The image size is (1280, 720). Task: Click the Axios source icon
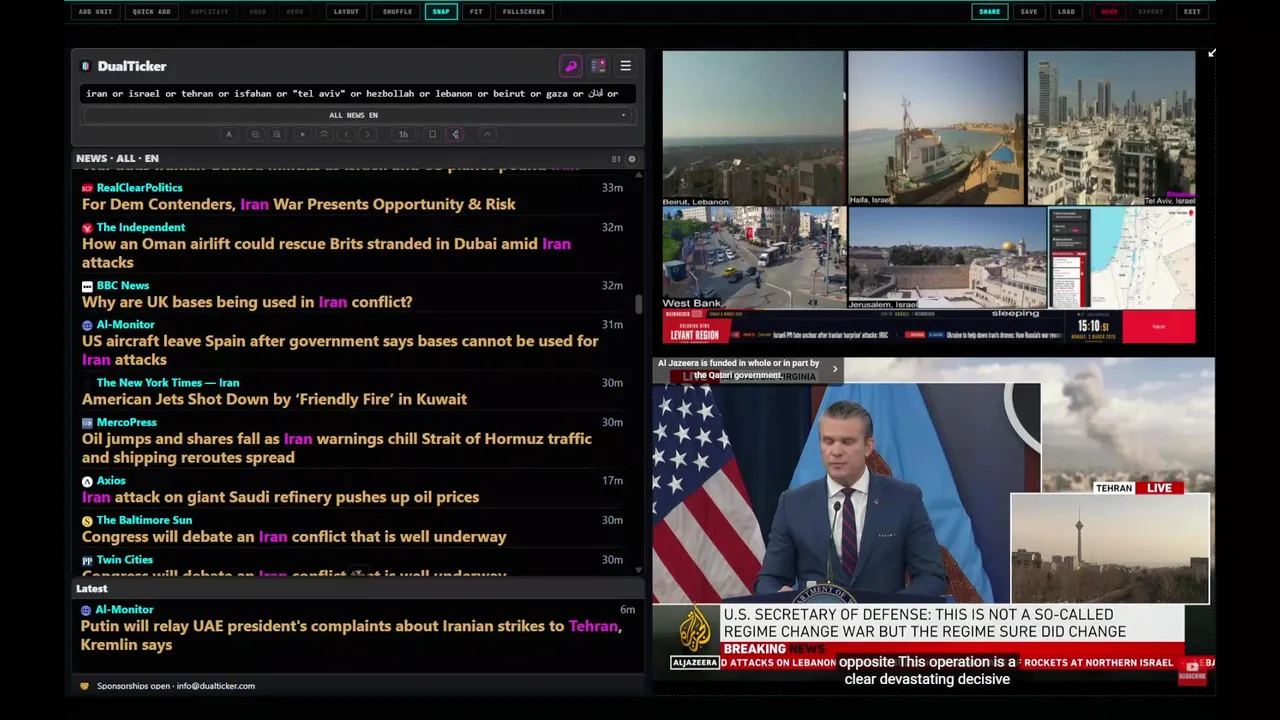[87, 481]
